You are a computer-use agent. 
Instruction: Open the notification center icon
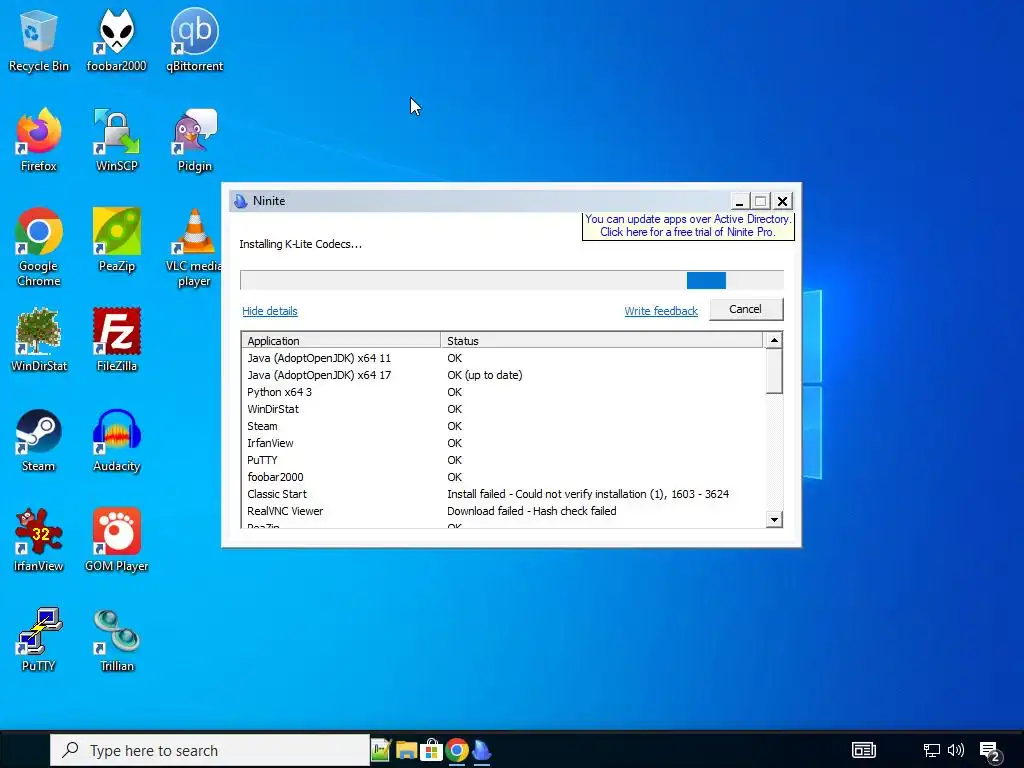coord(990,752)
